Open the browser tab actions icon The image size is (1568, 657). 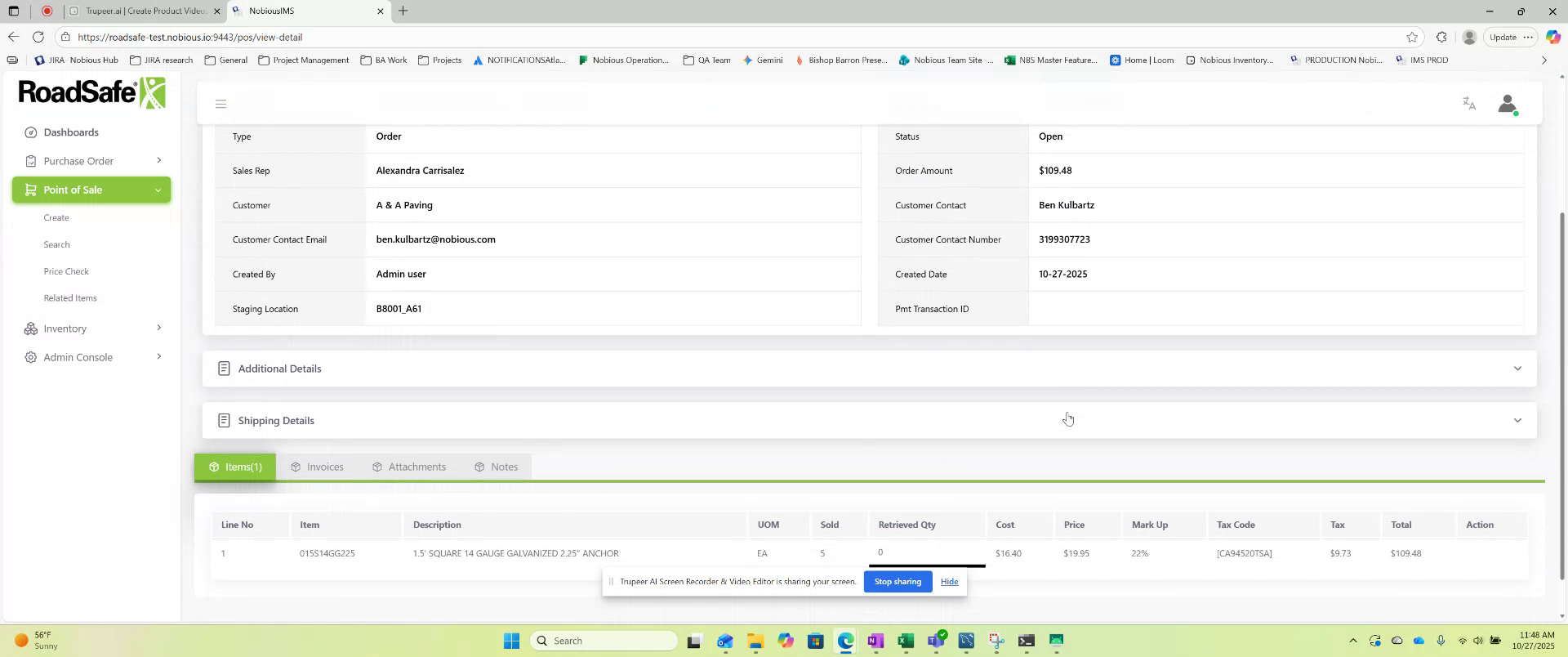(x=13, y=11)
